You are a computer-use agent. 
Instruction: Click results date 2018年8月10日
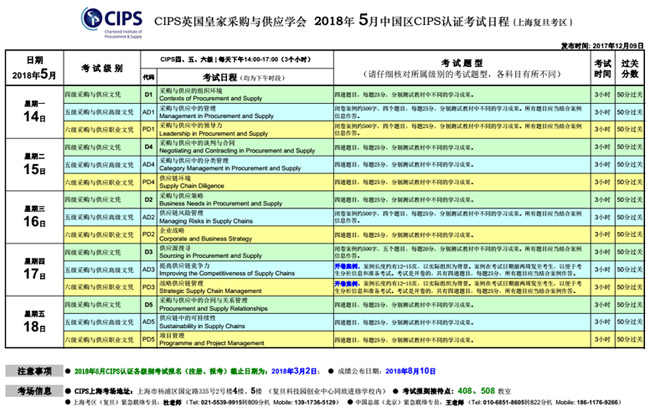point(410,371)
